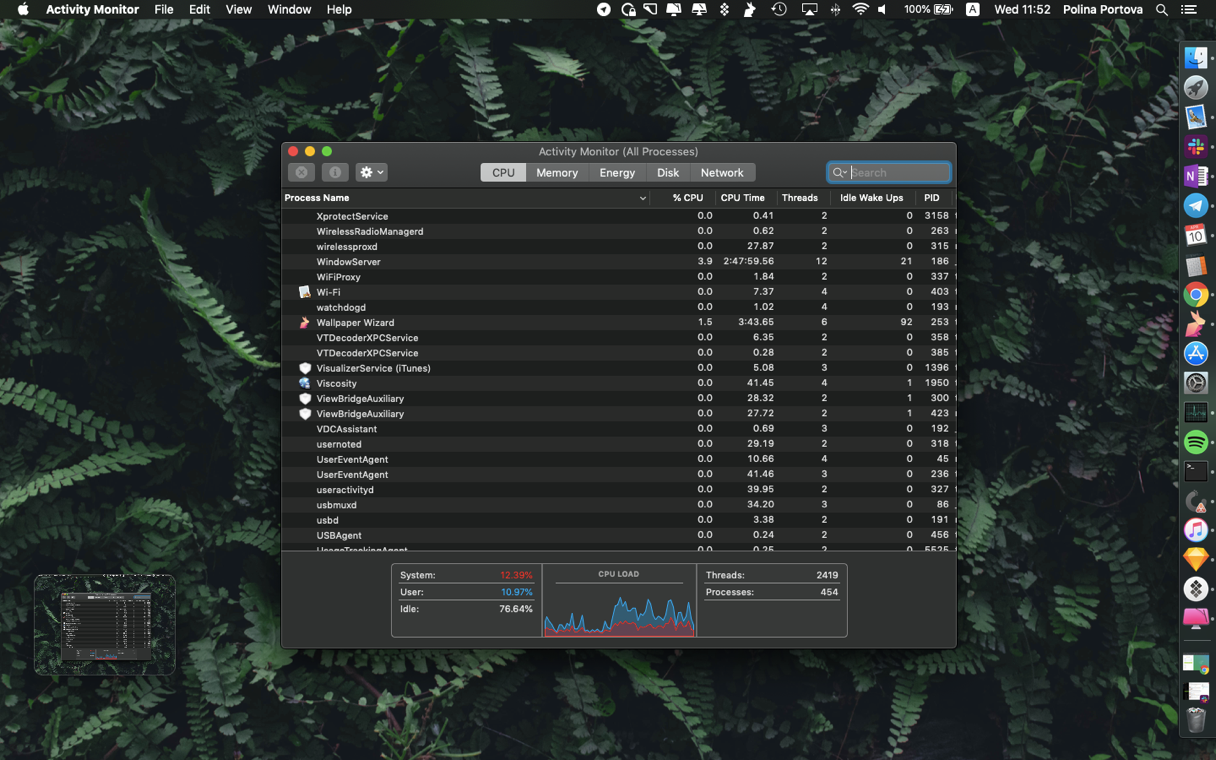Open the search magnifier options dropdown
The height and width of the screenshot is (760, 1216).
840,172
